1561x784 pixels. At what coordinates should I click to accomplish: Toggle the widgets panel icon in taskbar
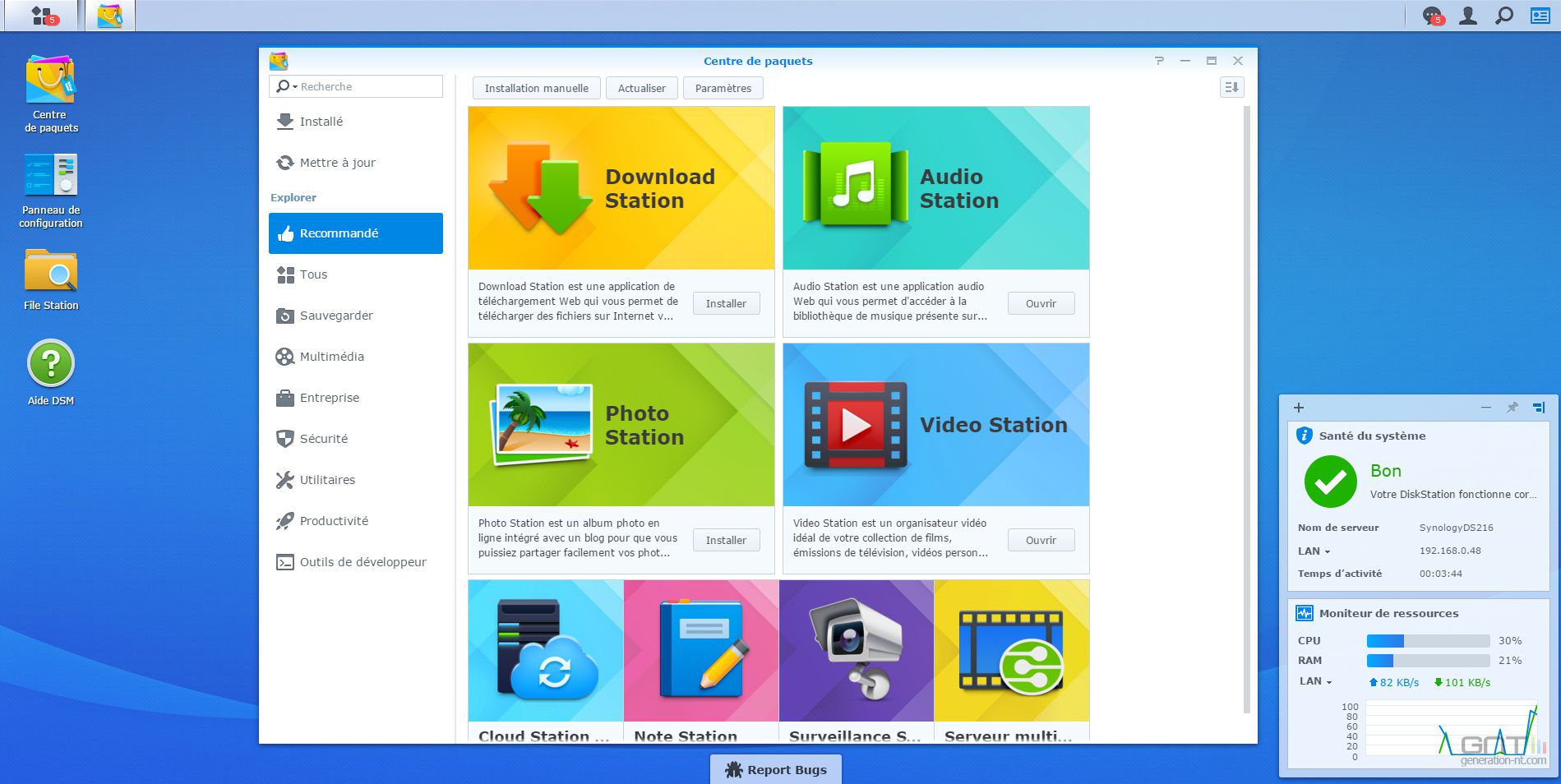coord(1540,16)
